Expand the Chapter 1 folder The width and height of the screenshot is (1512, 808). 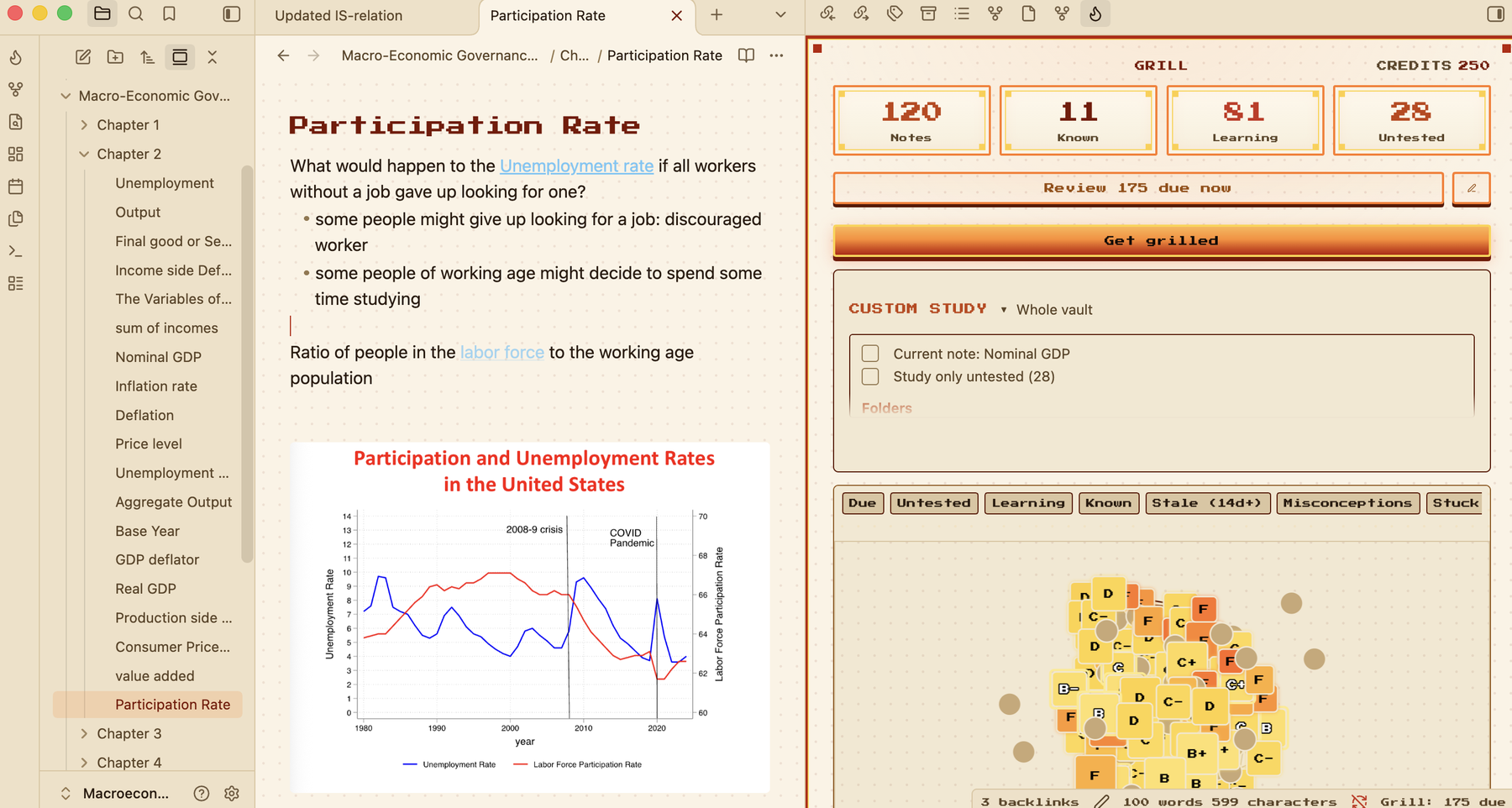coord(84,125)
